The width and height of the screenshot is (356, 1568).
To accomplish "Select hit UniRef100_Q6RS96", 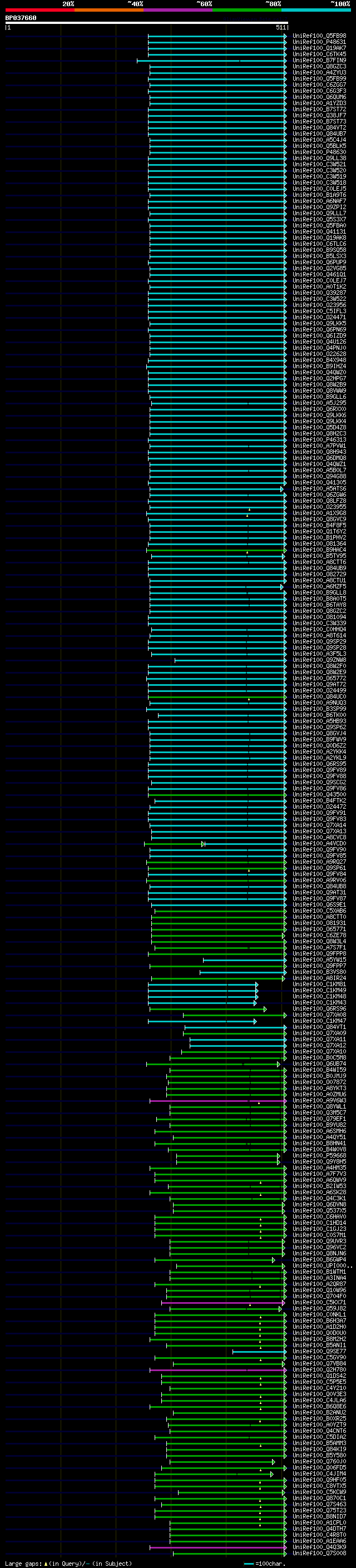I will tap(319, 1008).
